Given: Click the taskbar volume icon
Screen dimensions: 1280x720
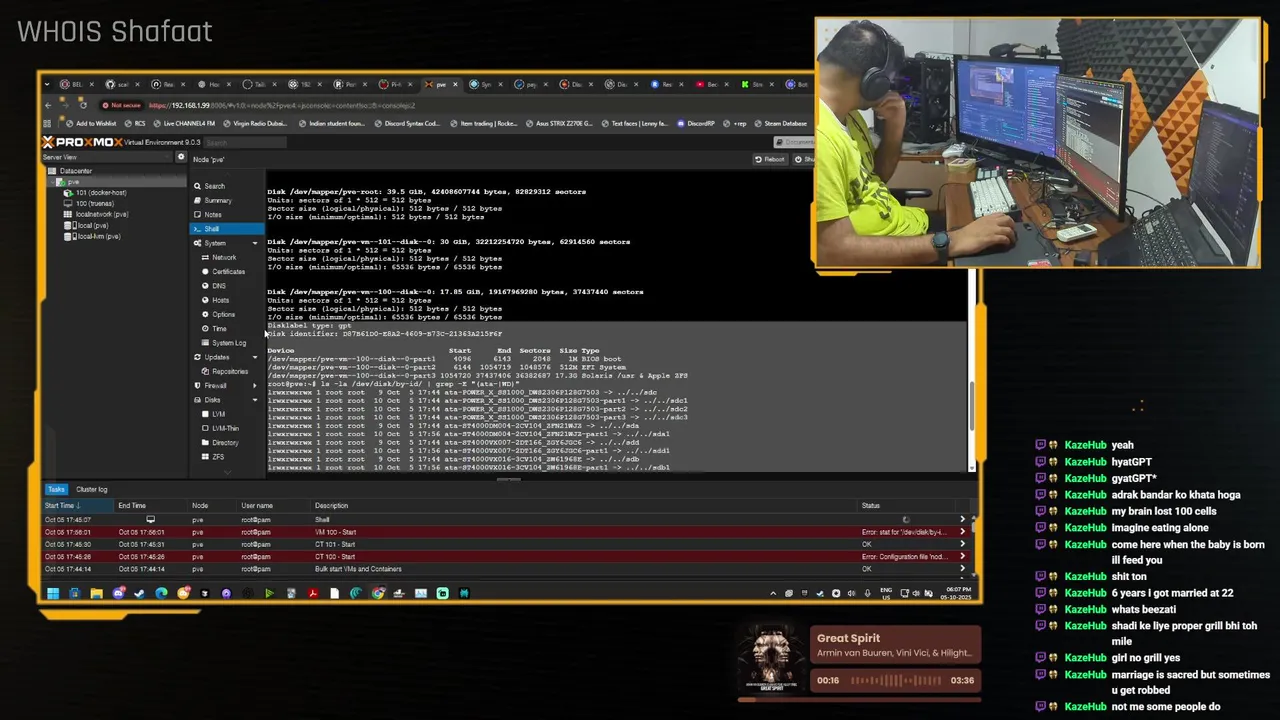Looking at the screenshot, I should 917,593.
